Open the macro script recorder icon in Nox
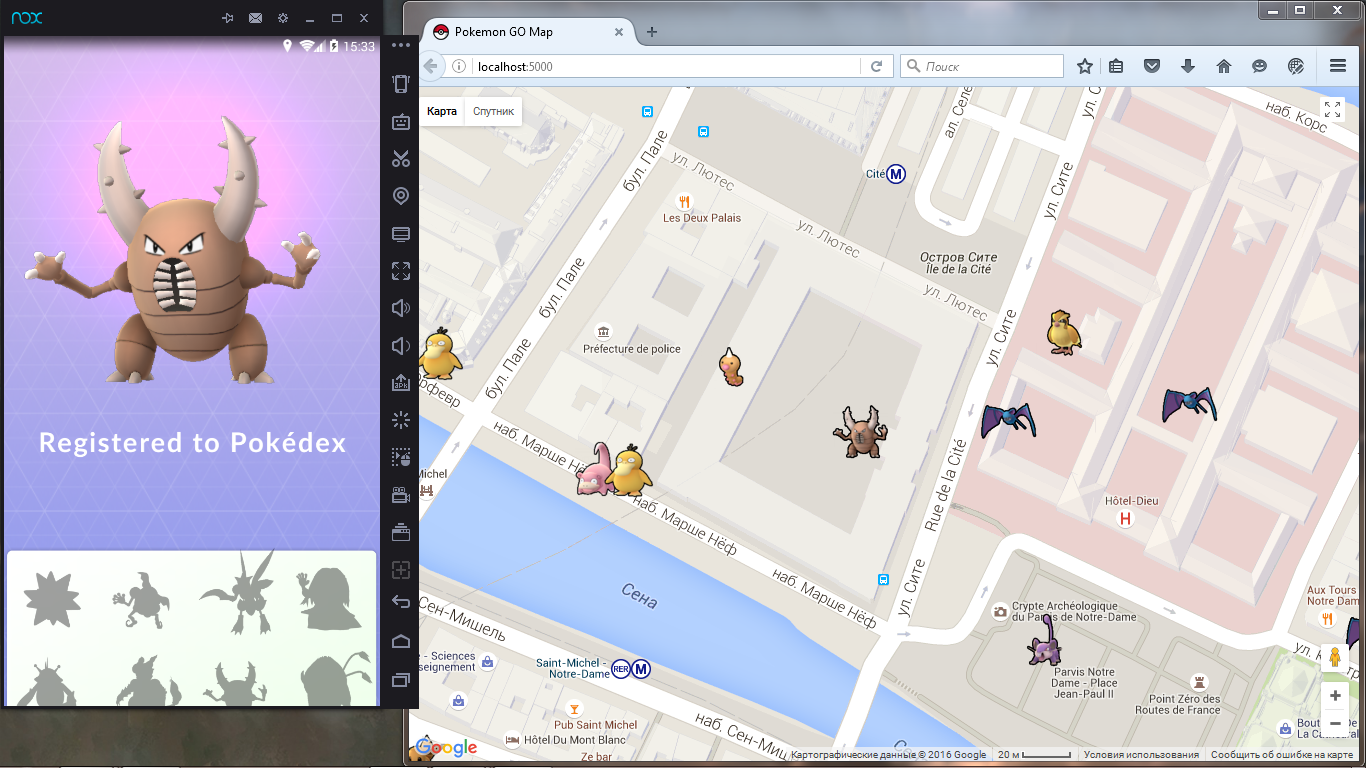This screenshot has height=768, width=1366. 401,458
